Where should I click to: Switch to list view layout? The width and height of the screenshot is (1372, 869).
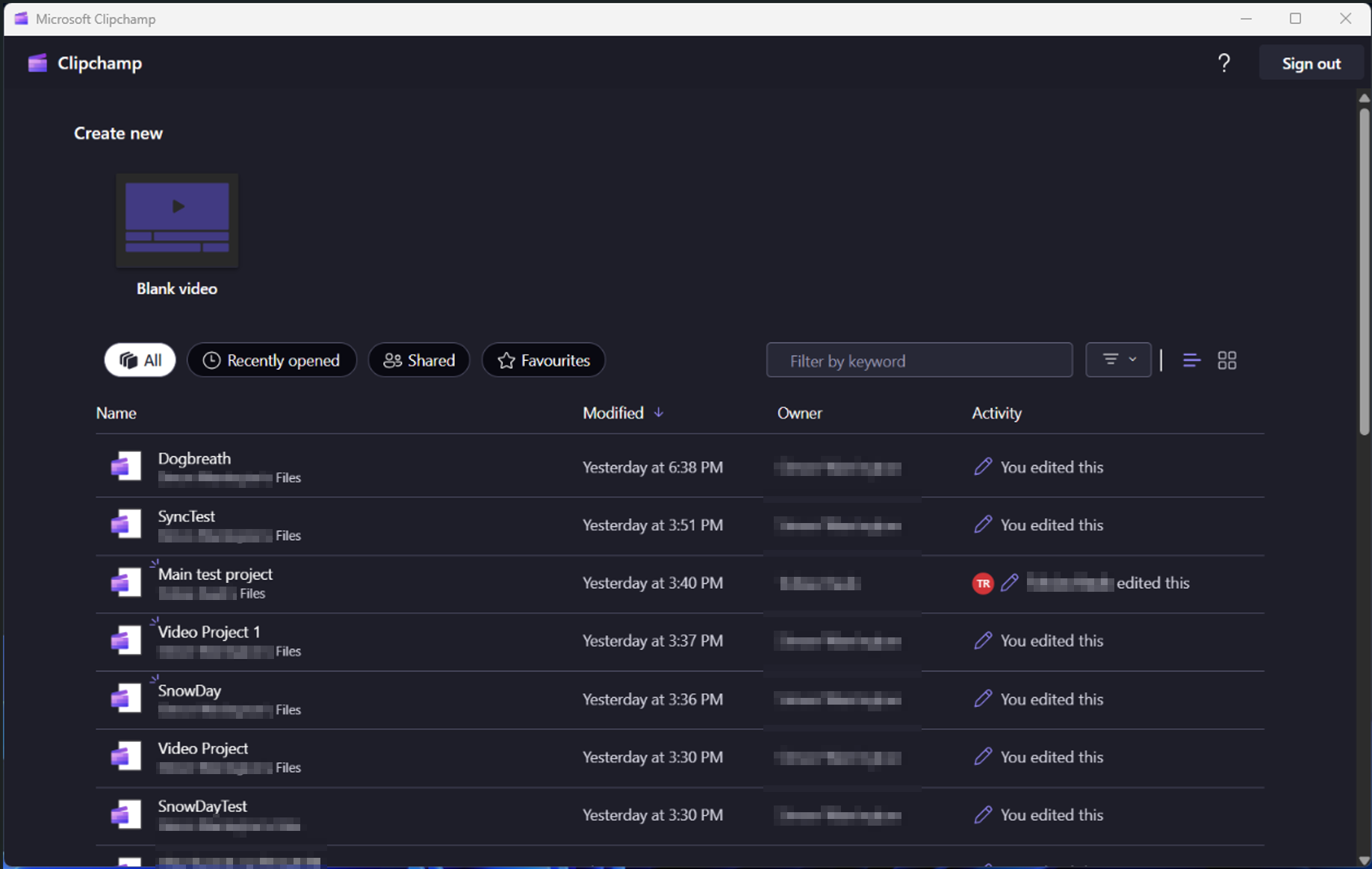click(x=1191, y=361)
